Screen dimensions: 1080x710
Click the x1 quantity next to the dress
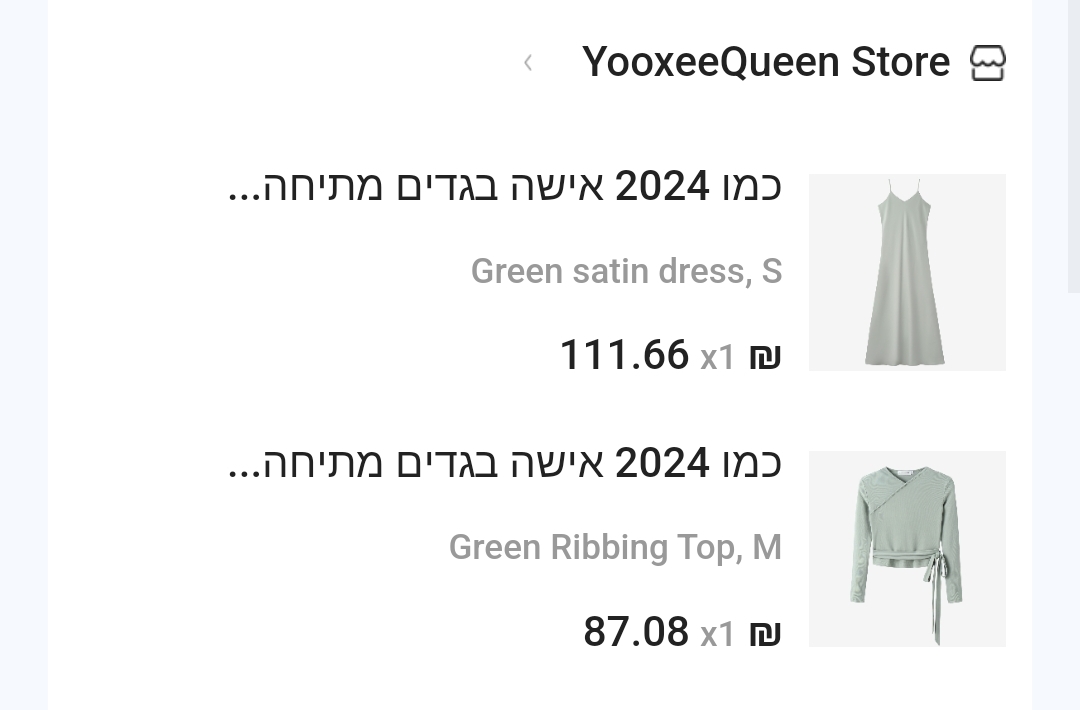coord(717,357)
